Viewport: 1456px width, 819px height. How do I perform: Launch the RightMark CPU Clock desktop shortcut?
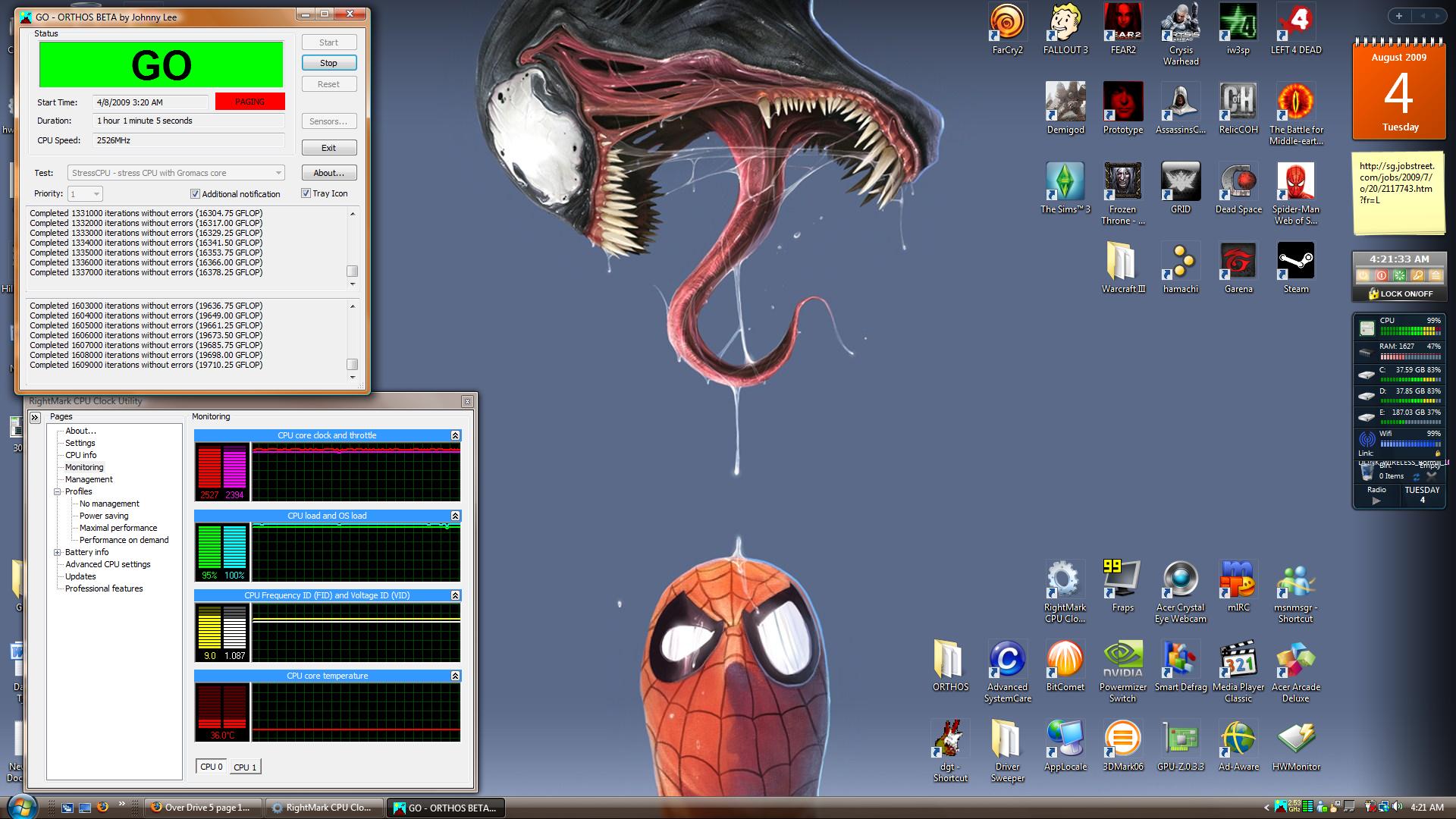1065,592
